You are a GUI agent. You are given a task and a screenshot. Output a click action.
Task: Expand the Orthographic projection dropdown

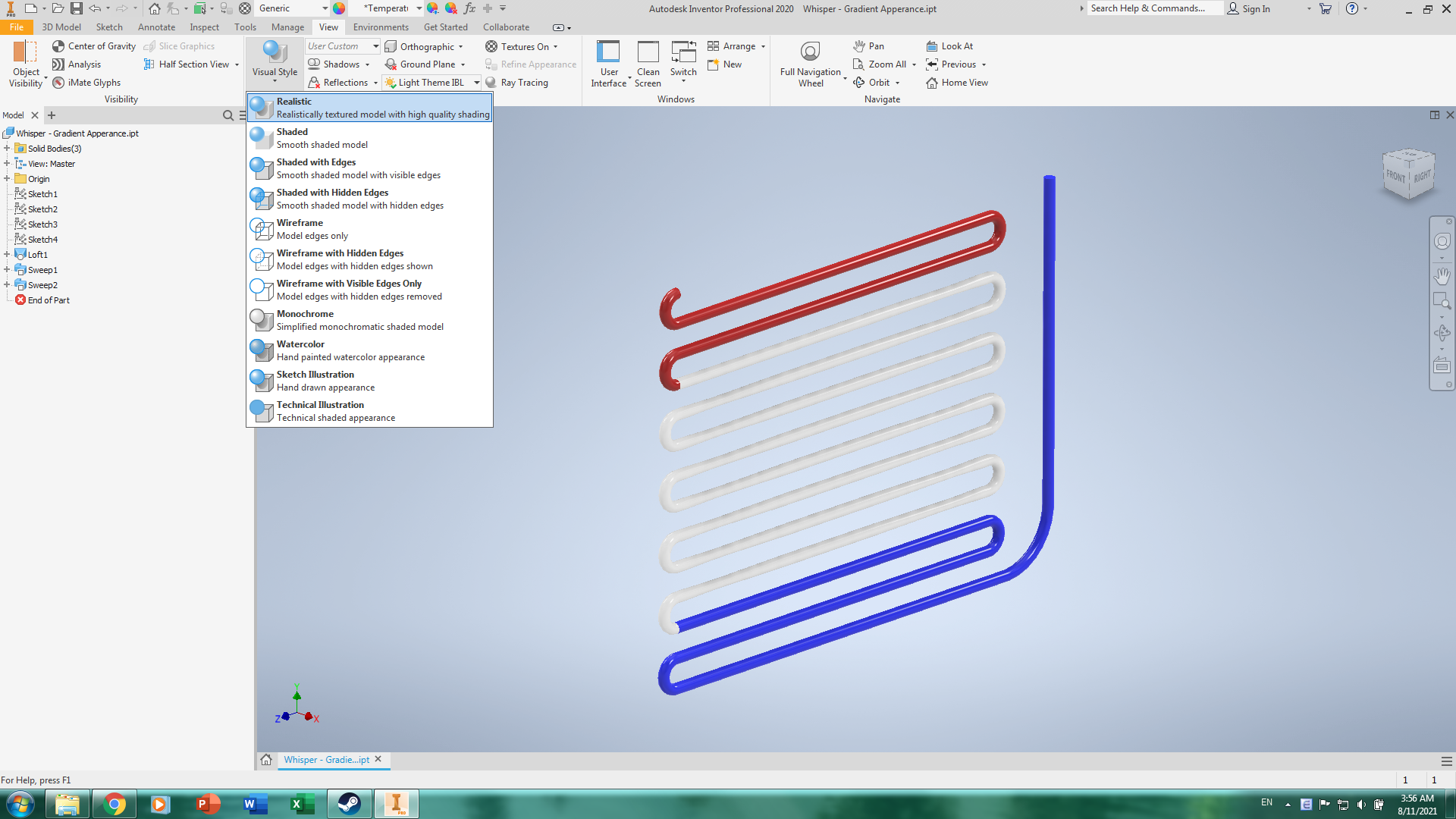(460, 46)
